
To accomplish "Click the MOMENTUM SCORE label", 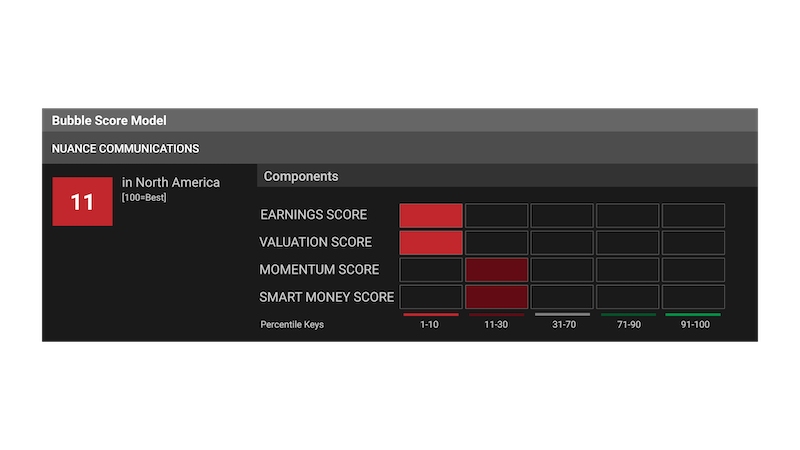I will pos(319,270).
